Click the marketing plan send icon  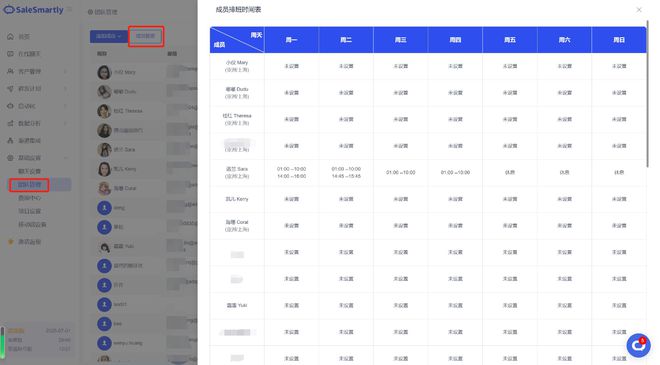[x=11, y=89]
